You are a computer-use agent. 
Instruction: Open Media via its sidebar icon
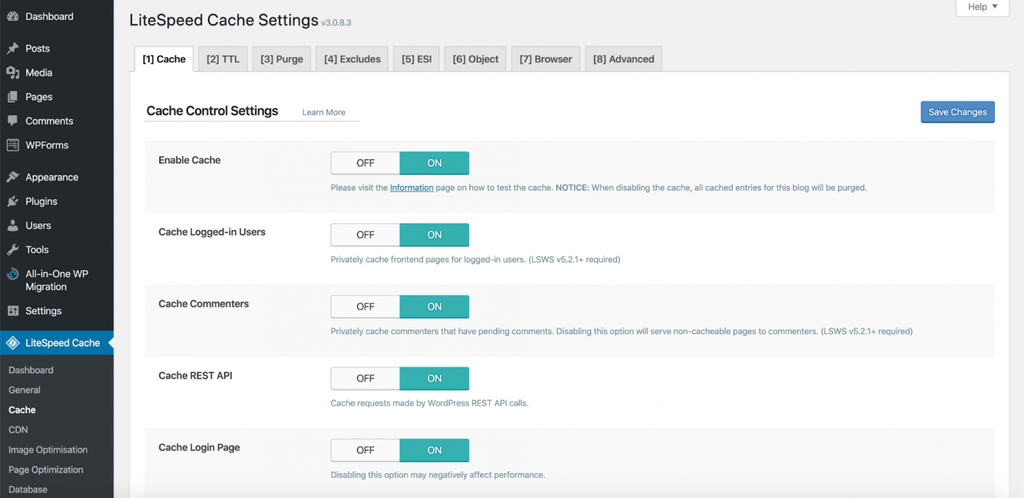(x=13, y=73)
